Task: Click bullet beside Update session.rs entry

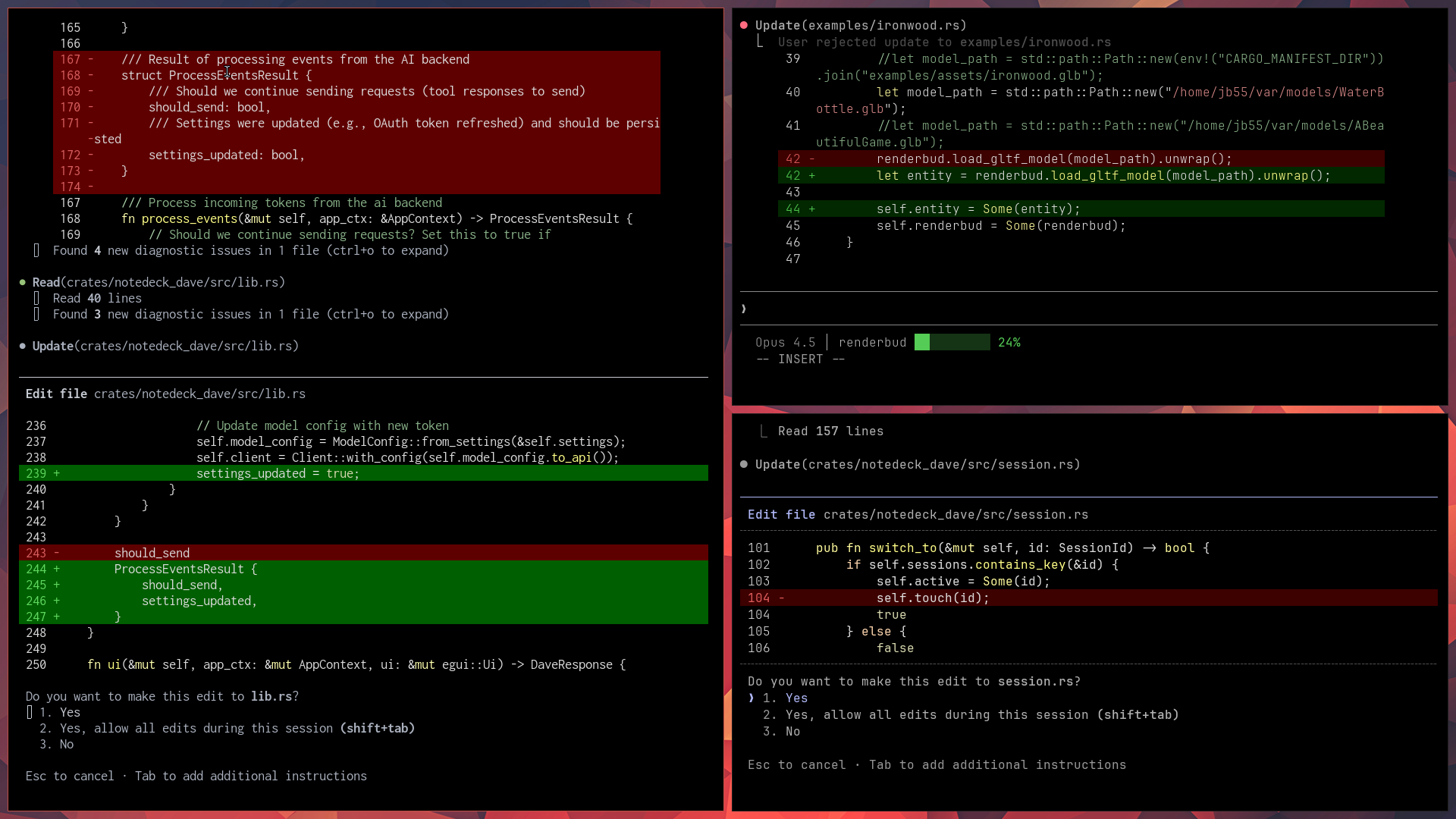Action: [744, 464]
